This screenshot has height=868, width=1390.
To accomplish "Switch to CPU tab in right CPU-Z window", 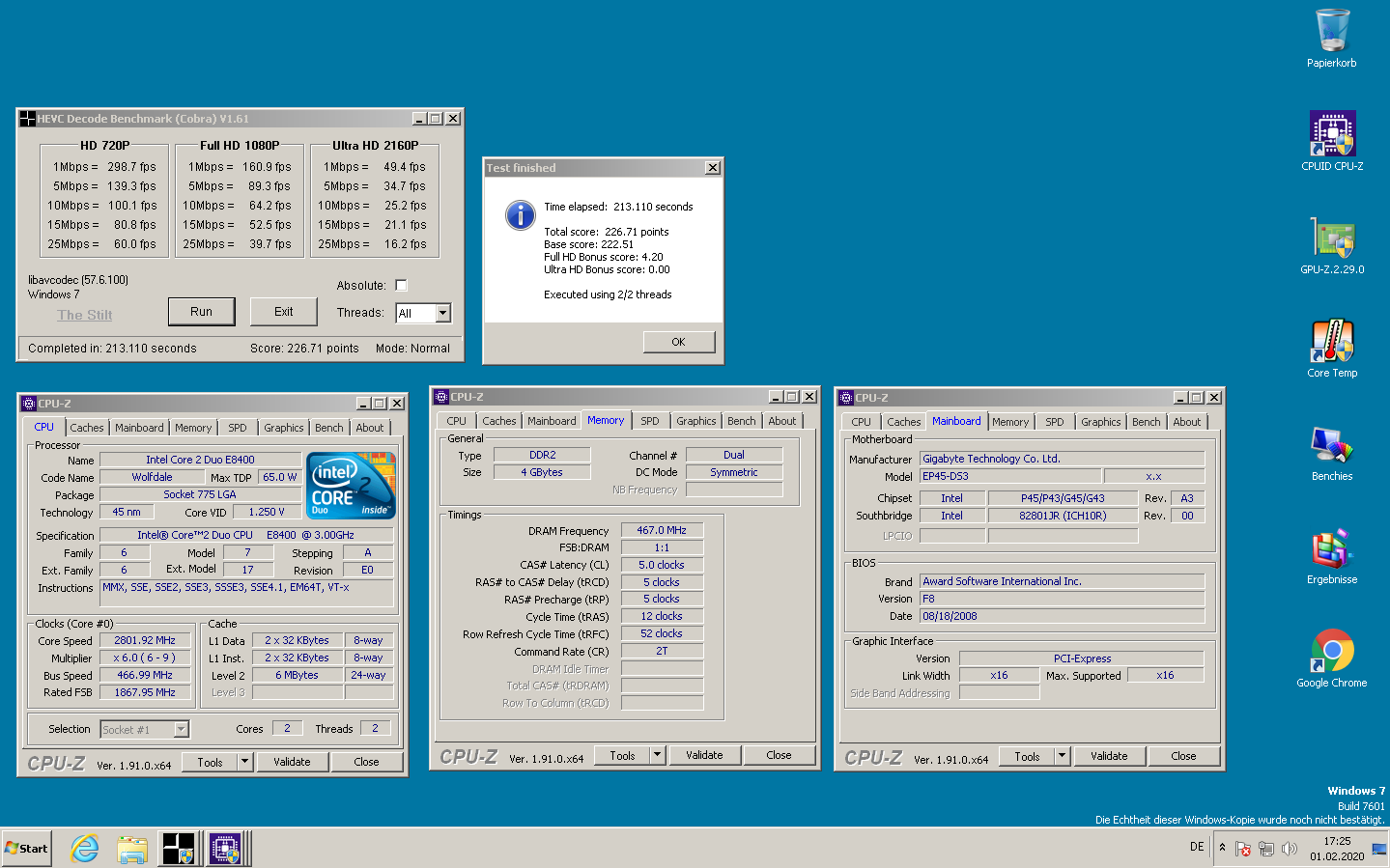I will pos(862,422).
